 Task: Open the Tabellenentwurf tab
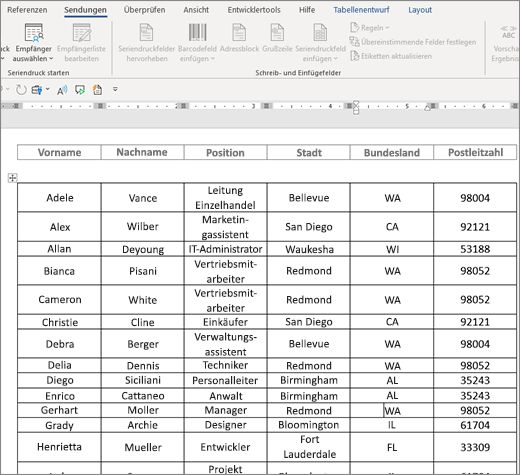pos(361,10)
